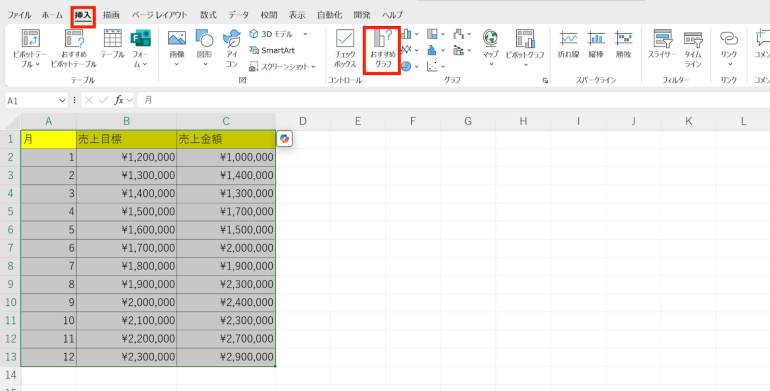This screenshot has width=770, height=391.
Task: Add a column sparkline (縦棒)
Action: (596, 44)
